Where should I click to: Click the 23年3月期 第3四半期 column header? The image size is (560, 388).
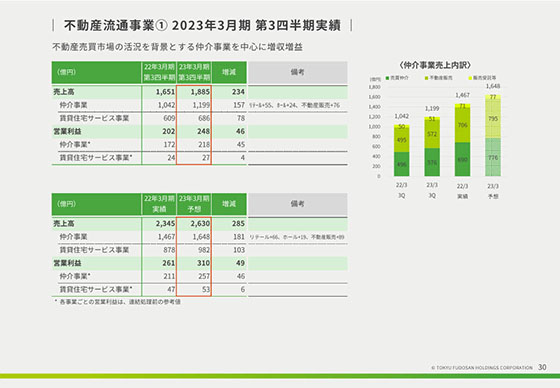[x=194, y=72]
